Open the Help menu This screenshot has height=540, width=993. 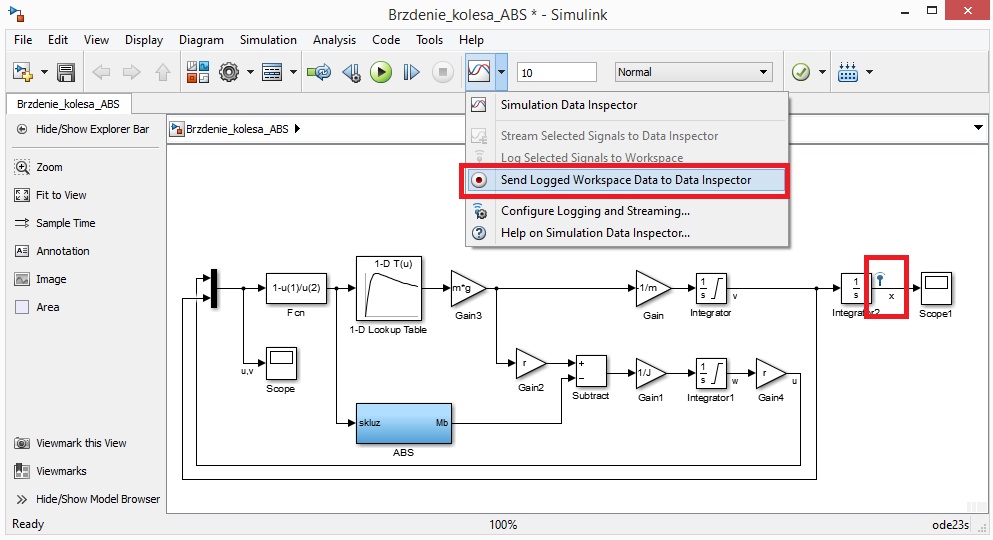[x=471, y=40]
